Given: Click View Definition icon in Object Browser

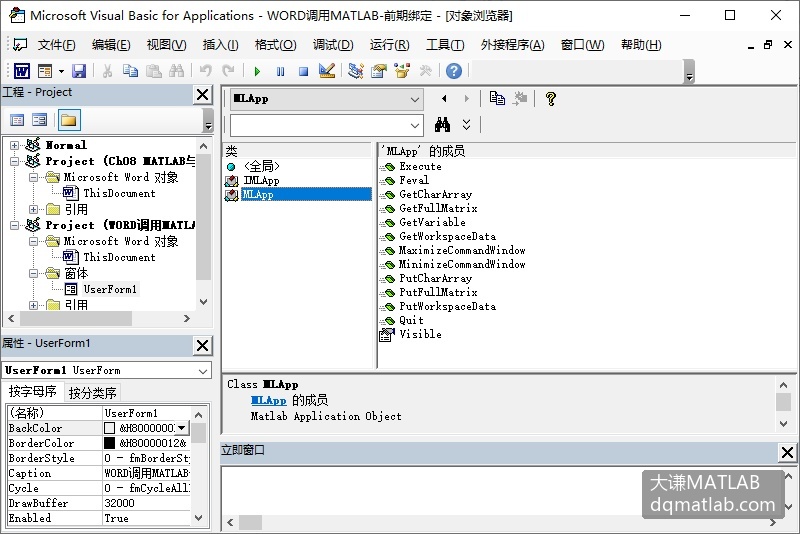Looking at the screenshot, I should 520,98.
